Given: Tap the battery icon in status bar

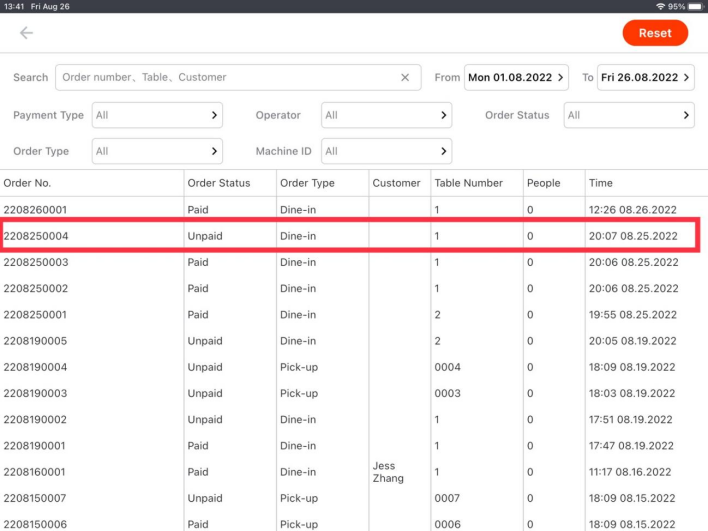Looking at the screenshot, I should (695, 6).
